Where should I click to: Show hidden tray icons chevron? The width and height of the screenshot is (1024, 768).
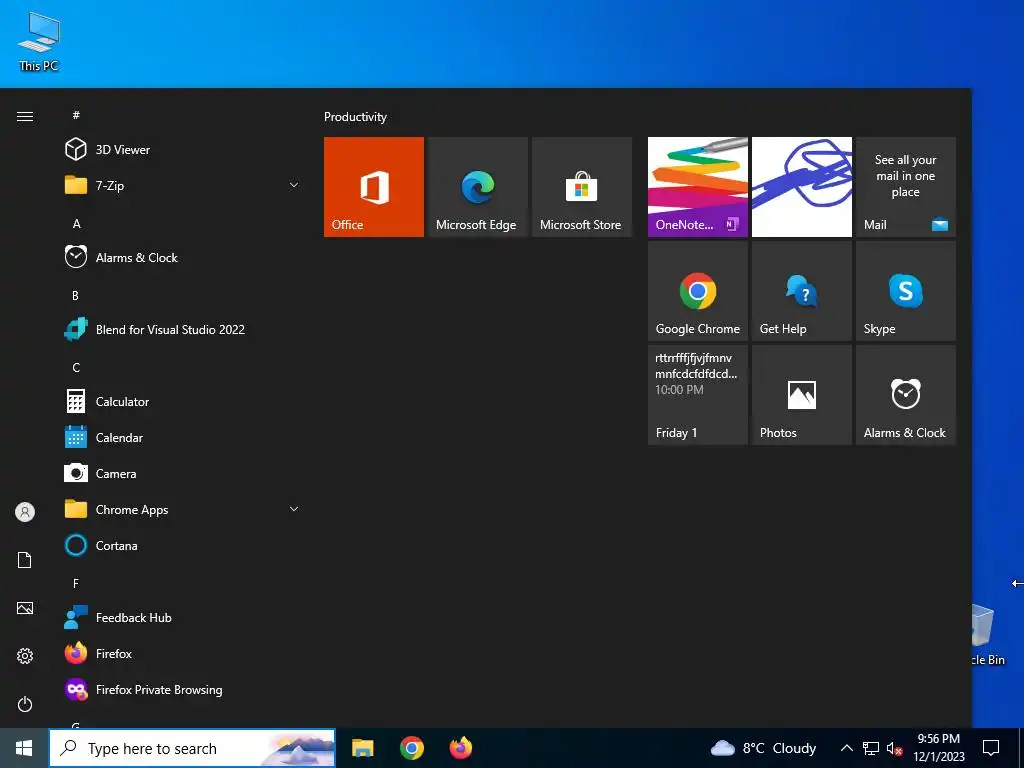[x=846, y=748]
